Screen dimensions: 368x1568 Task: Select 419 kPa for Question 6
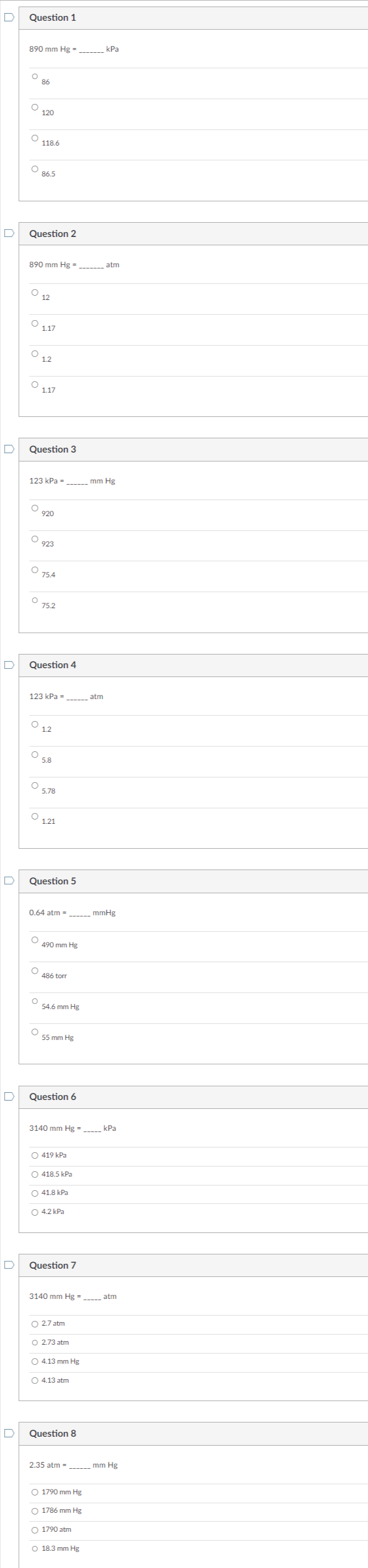(34, 1155)
